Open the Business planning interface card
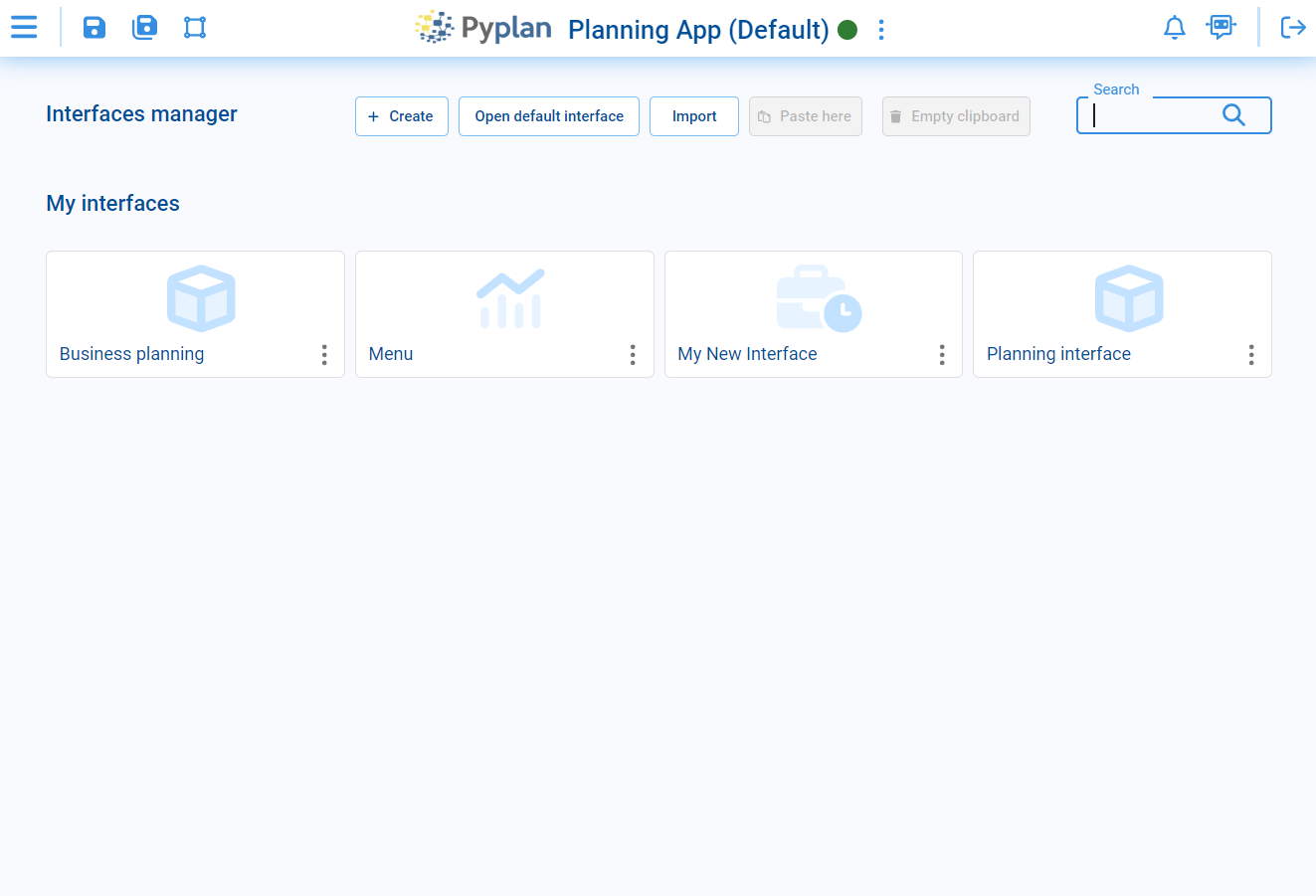 click(x=195, y=314)
